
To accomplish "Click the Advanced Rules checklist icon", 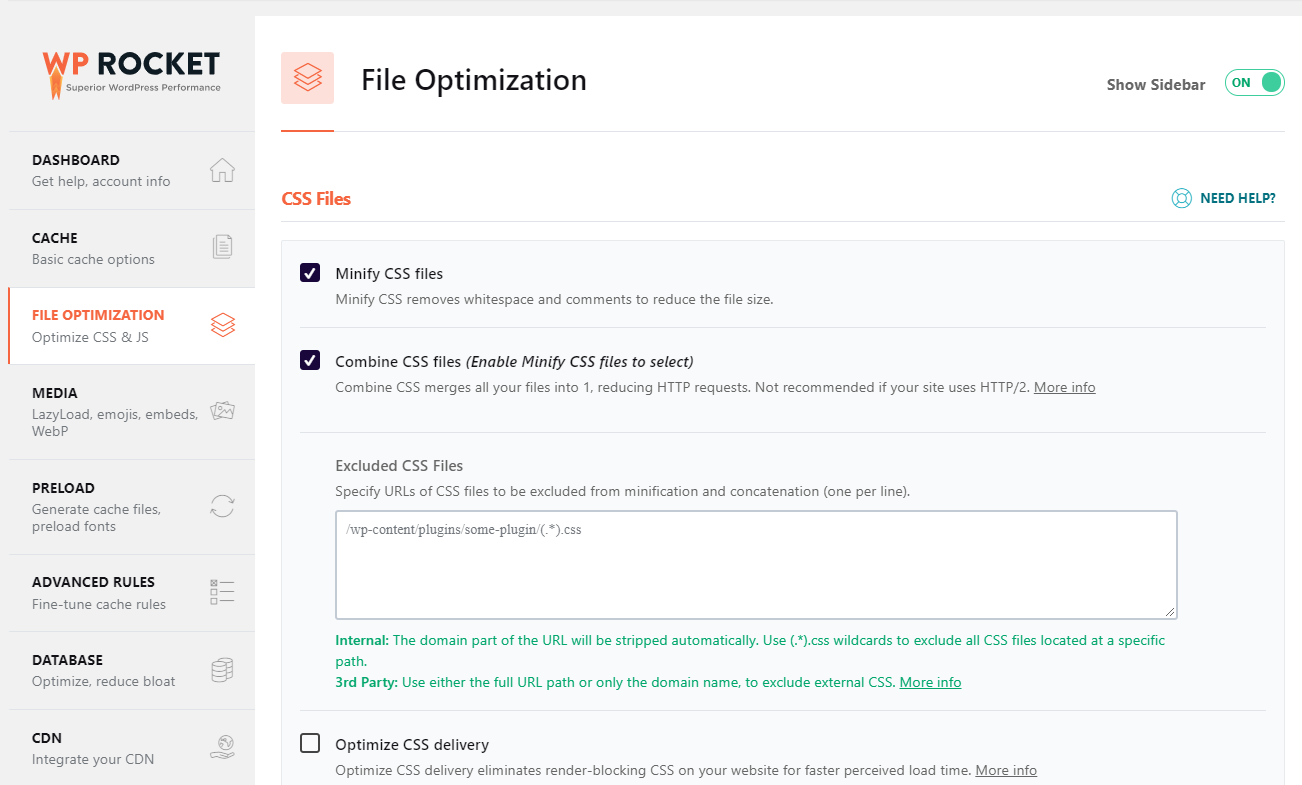I will pos(222,592).
